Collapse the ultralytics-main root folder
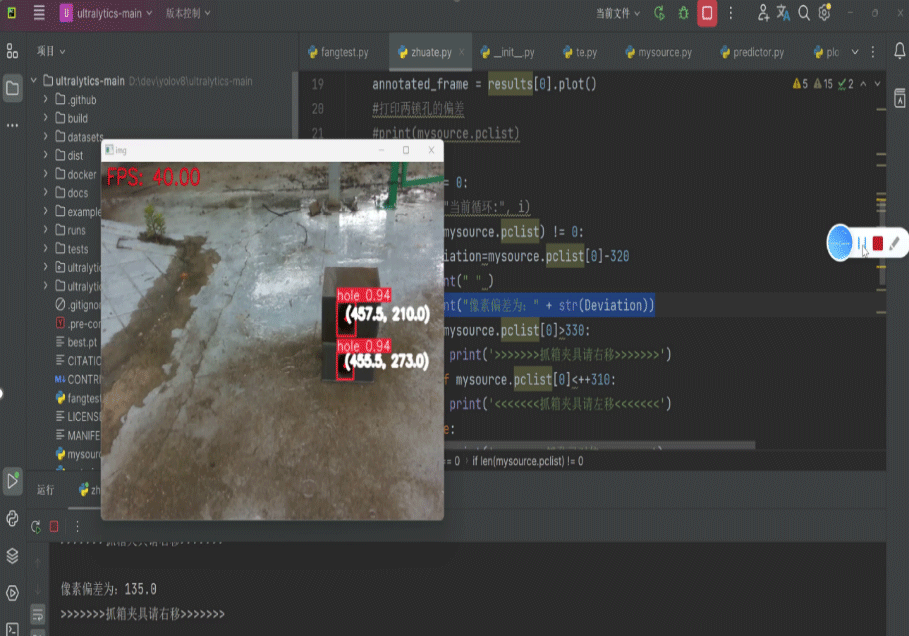 tap(34, 81)
